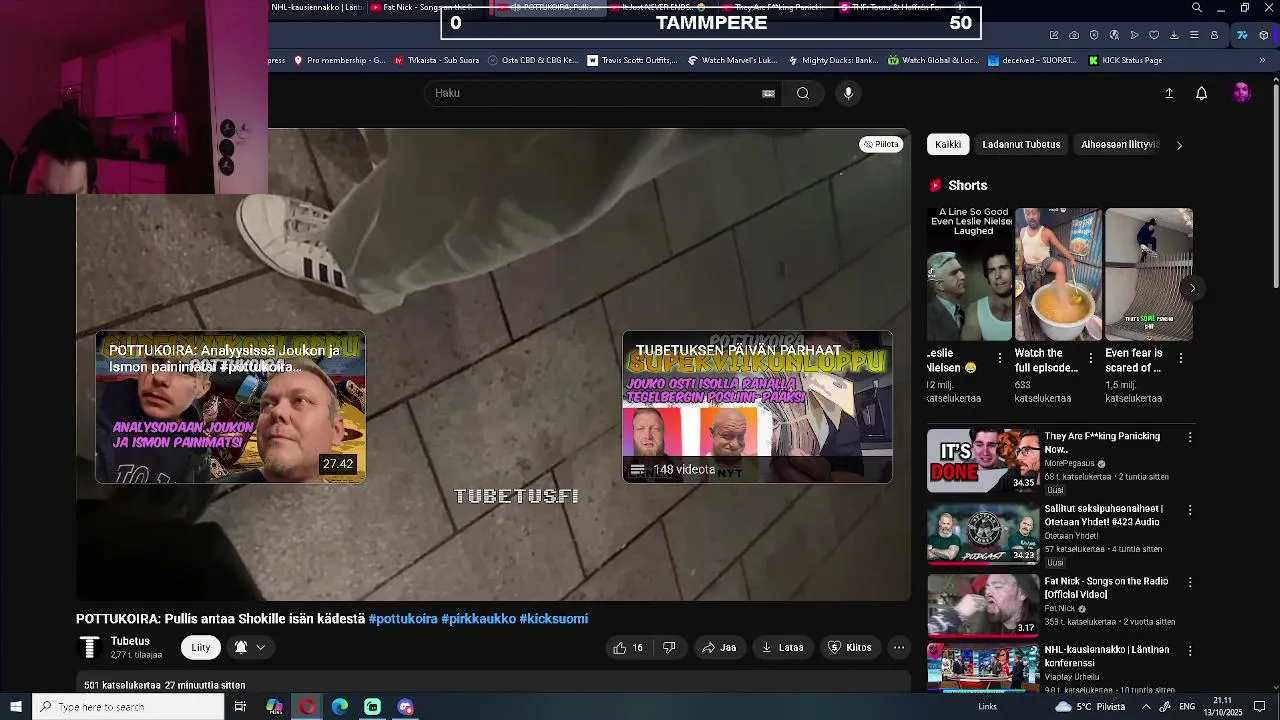Open the Tubetus channel avatar
Screen dimensions: 1280x720
[x=90, y=648]
